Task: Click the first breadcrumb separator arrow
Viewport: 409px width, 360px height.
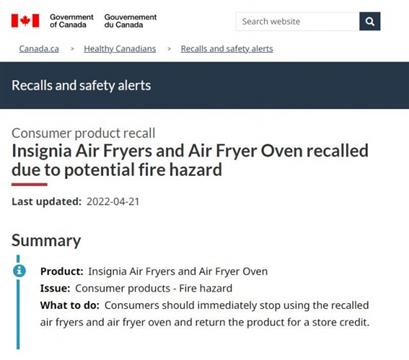Action: pos(72,49)
